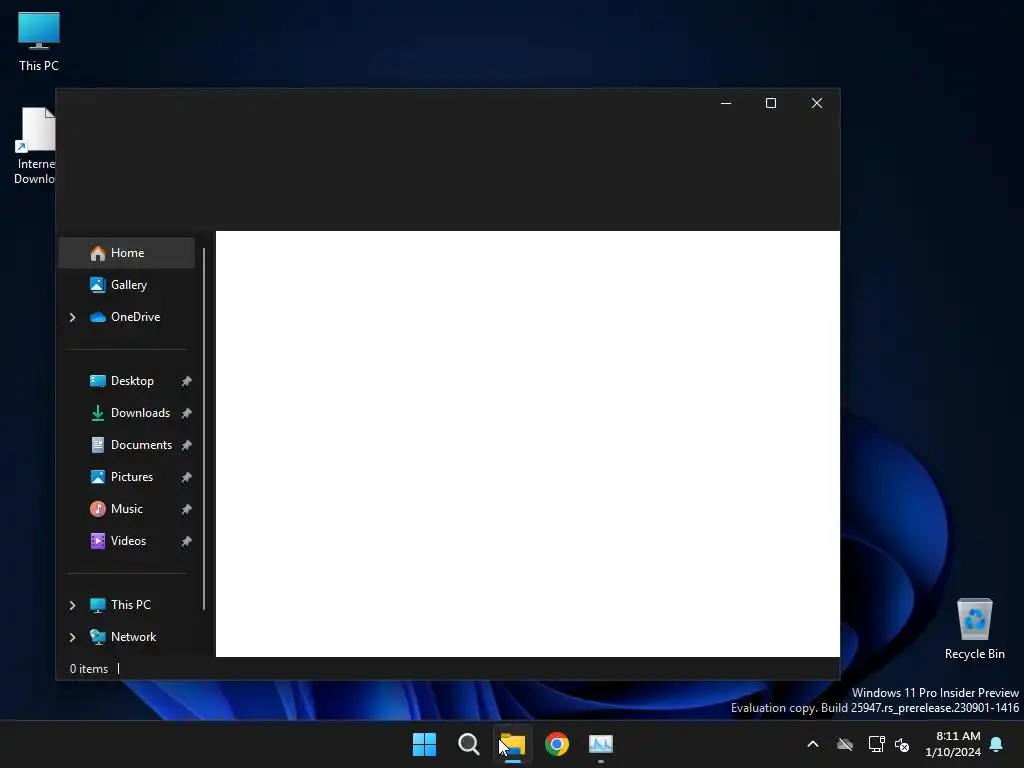Click the muted volume tray icon
1024x768 pixels.
902,744
